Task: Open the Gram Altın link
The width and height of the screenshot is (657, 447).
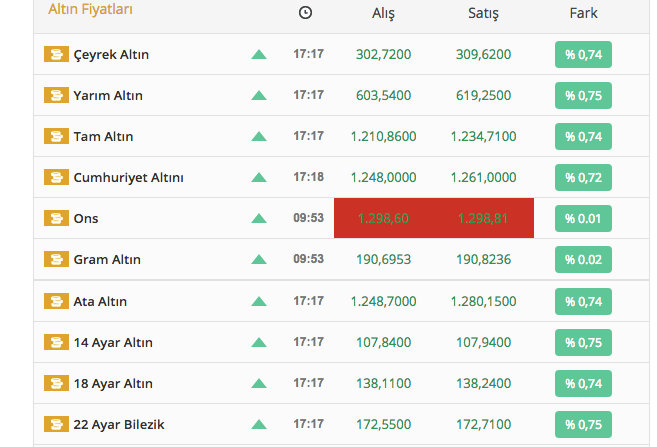Action: point(107,259)
